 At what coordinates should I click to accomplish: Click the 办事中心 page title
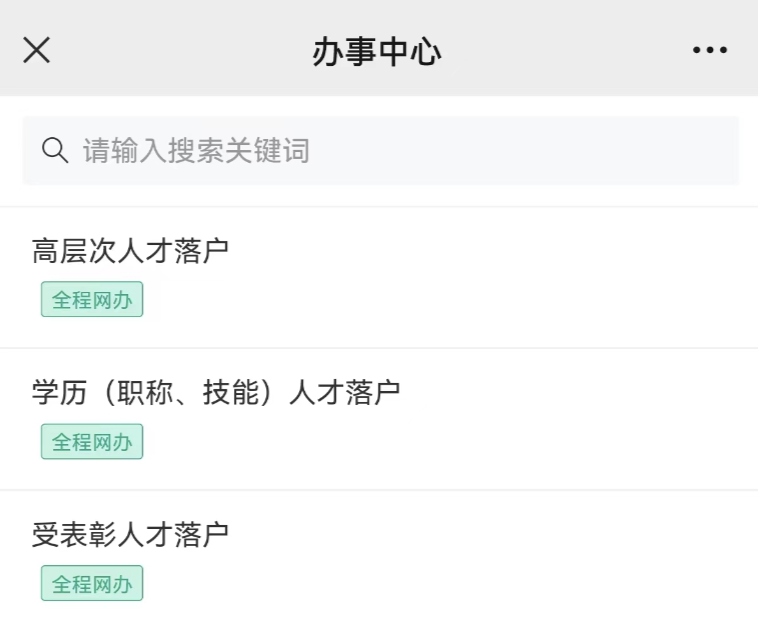[x=377, y=51]
